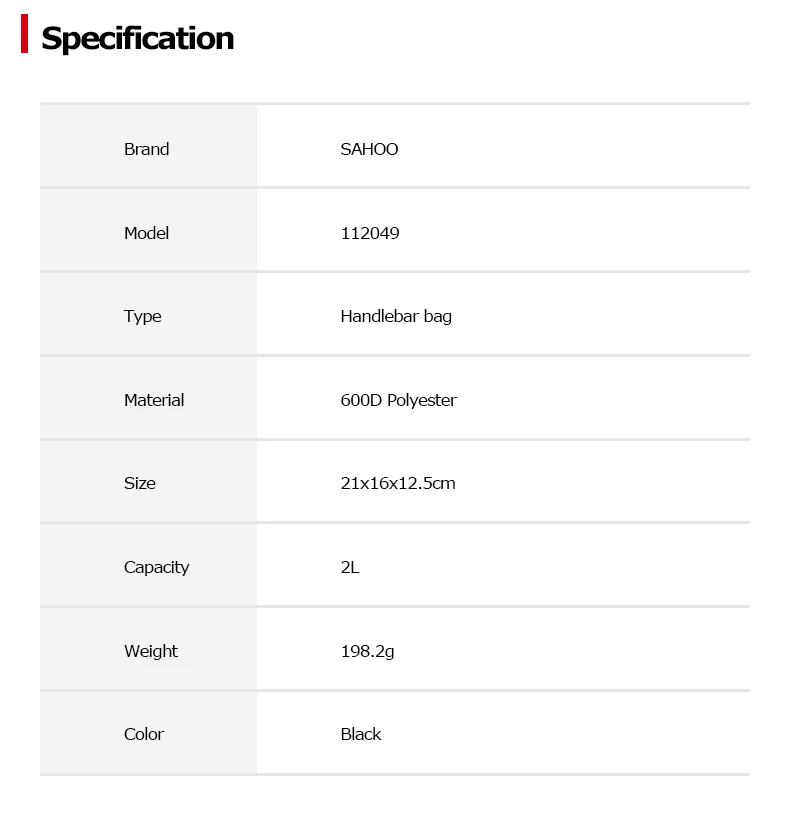This screenshot has height=836, width=790.
Task: Select the Color label cell
Action: [x=148, y=733]
